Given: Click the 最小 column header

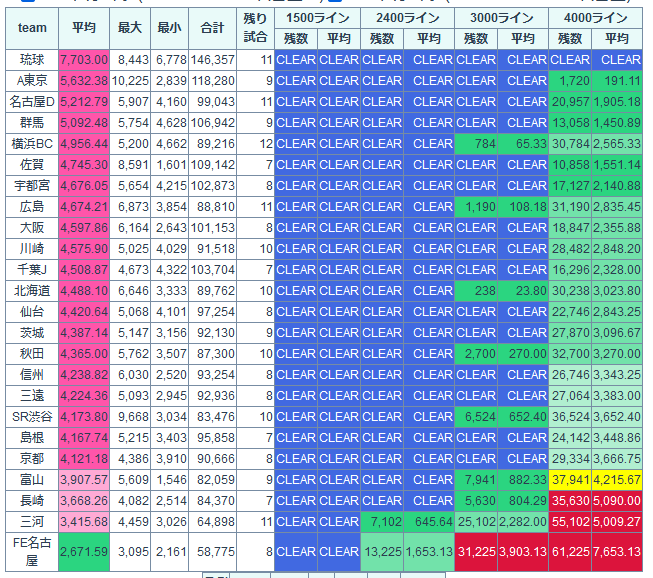Looking at the screenshot, I should (x=171, y=28).
